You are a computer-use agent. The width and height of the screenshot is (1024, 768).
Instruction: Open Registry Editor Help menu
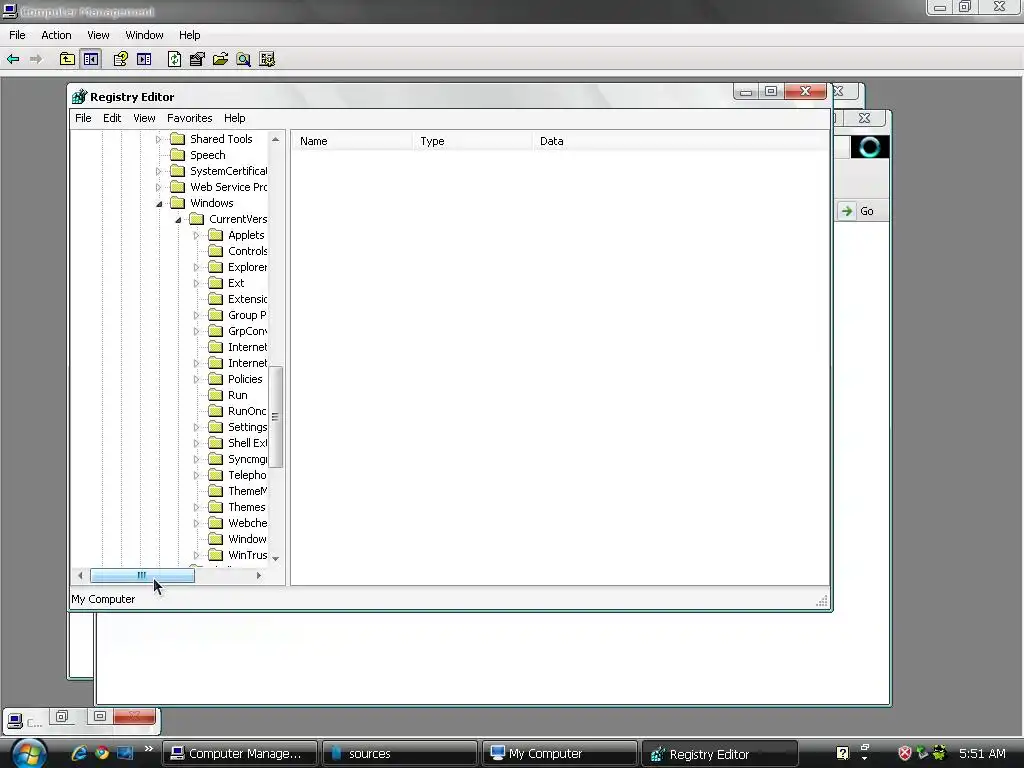[234, 118]
